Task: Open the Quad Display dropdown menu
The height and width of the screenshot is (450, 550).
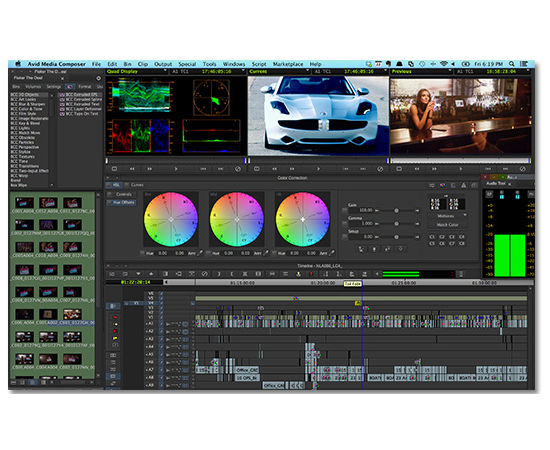Action: pos(165,71)
